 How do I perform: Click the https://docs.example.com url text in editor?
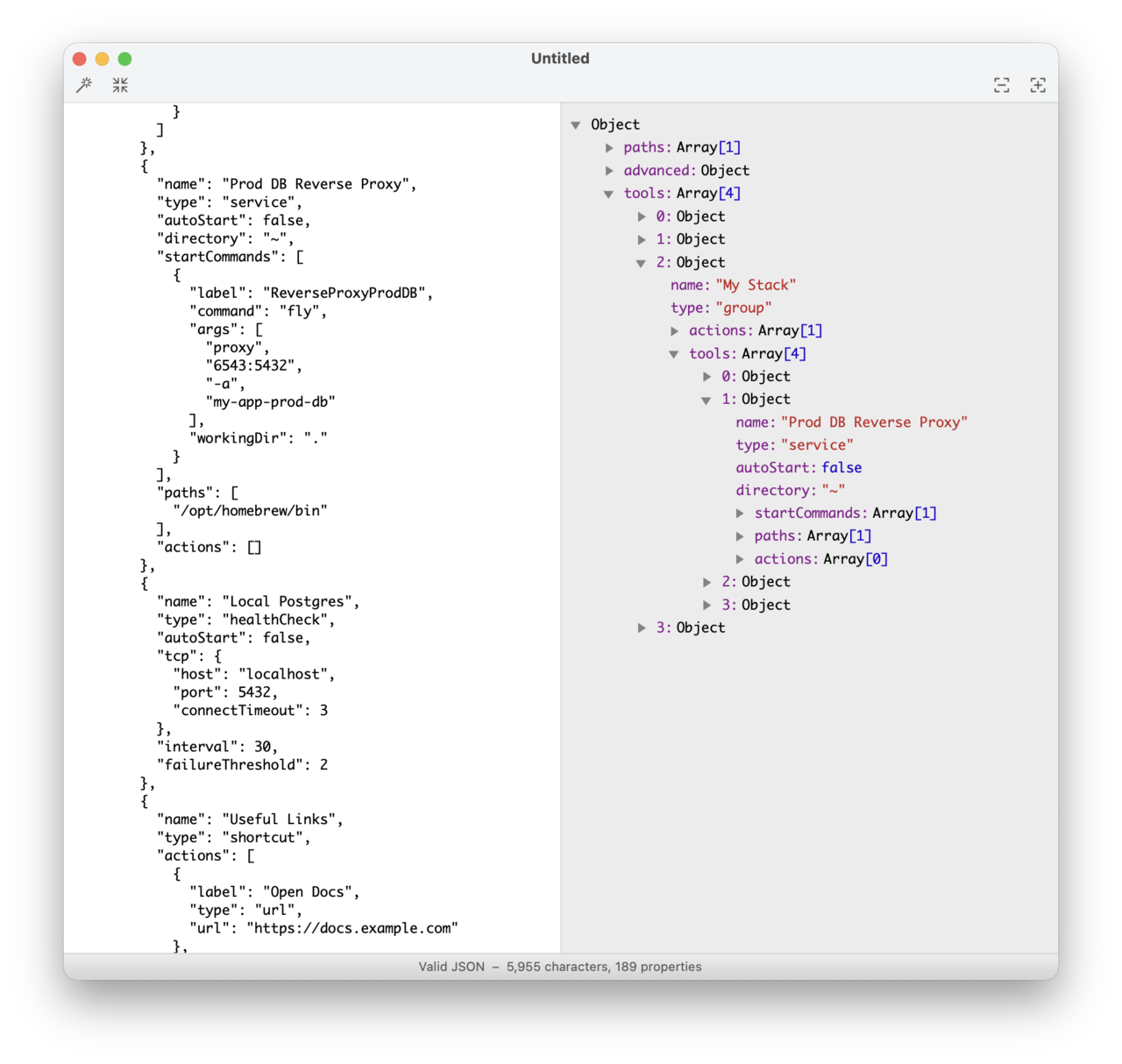point(352,928)
